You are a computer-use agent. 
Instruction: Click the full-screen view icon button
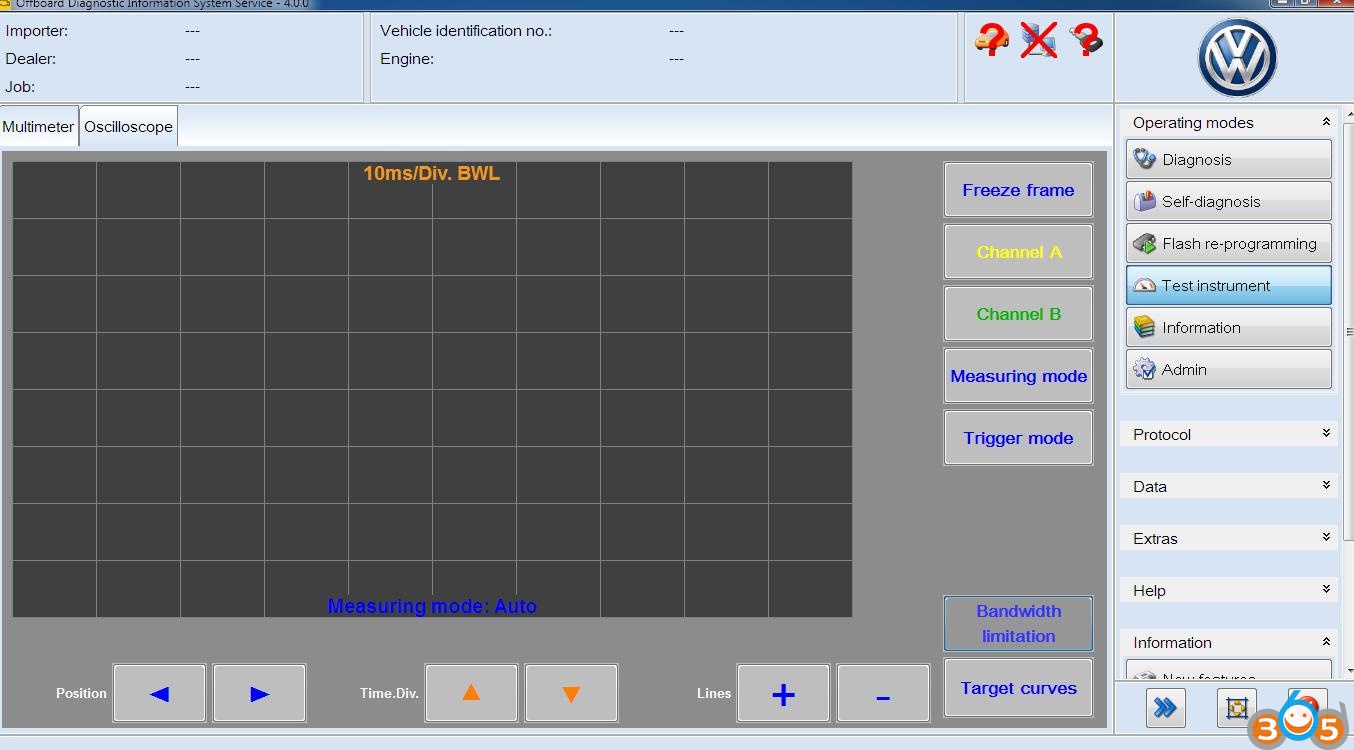(1236, 708)
